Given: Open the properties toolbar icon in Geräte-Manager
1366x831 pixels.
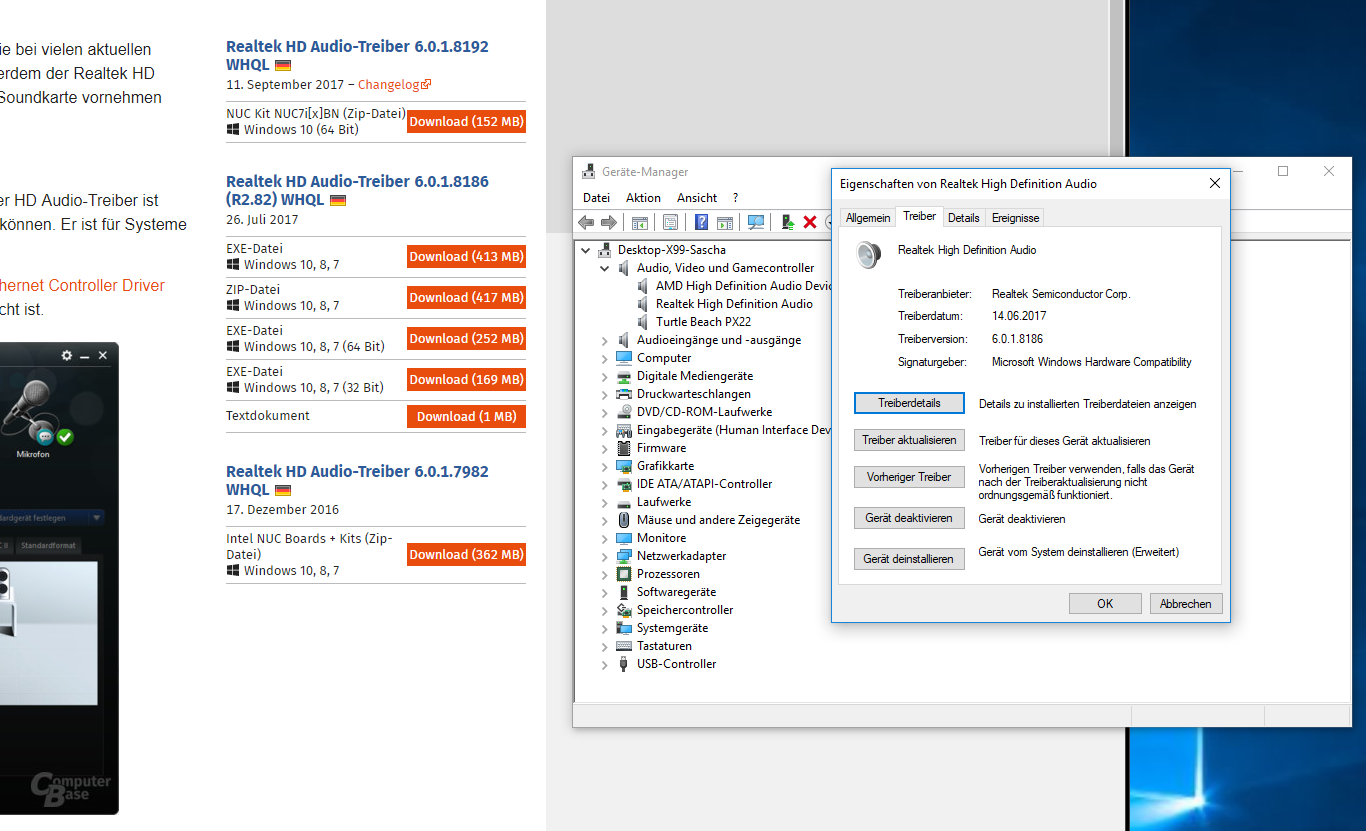Looking at the screenshot, I should tap(670, 222).
